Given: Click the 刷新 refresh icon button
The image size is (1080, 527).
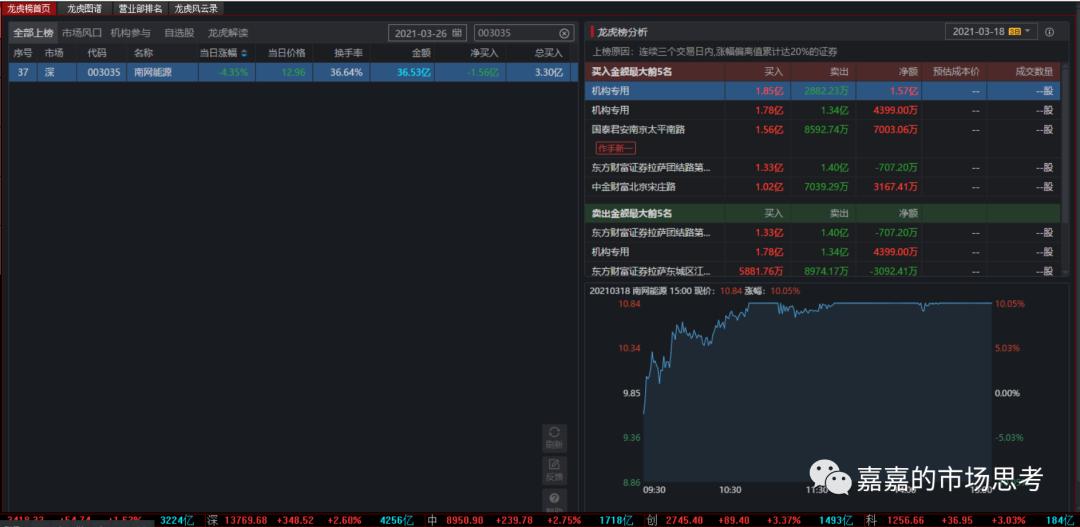Looking at the screenshot, I should point(554,437).
